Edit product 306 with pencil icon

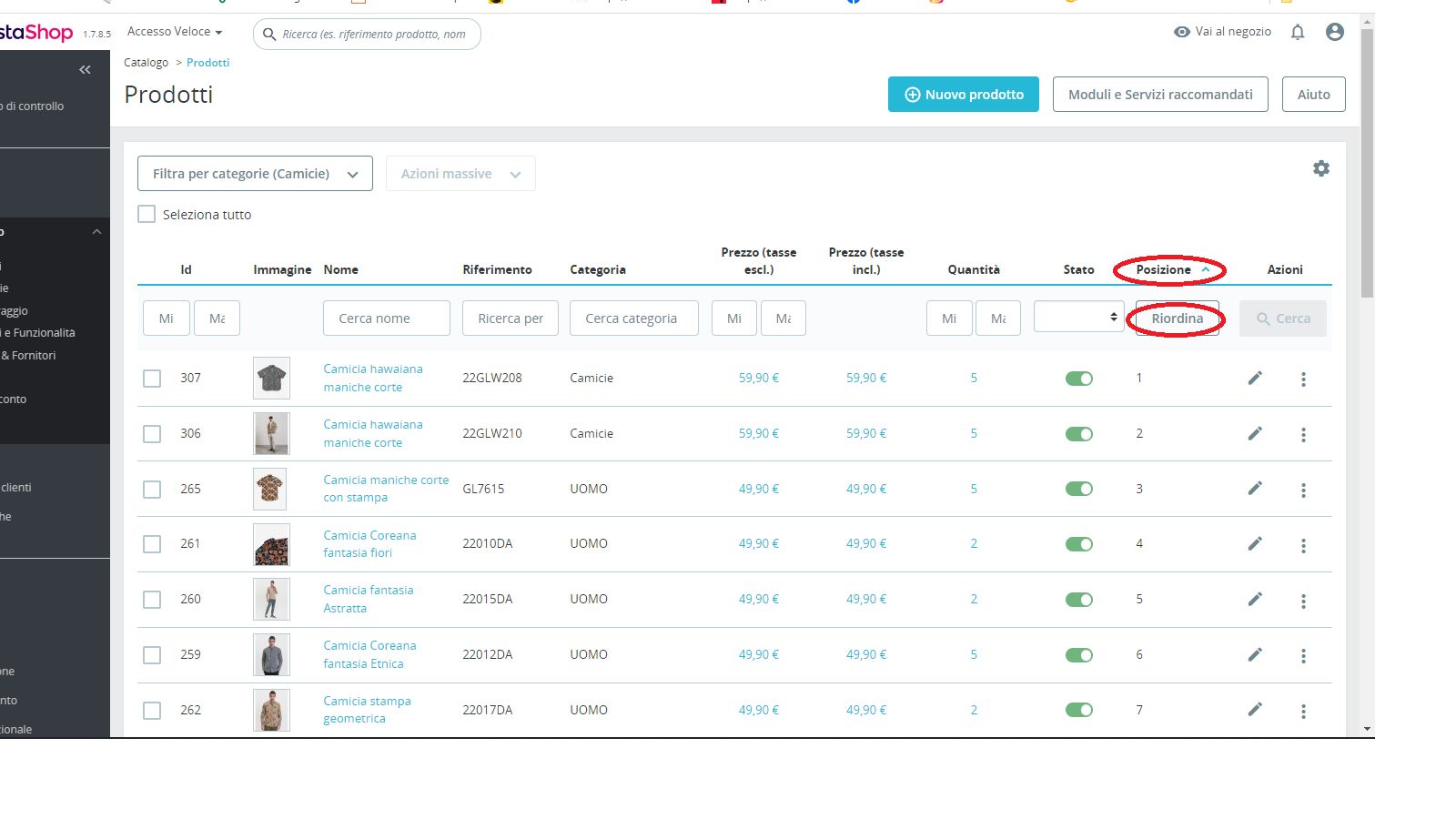coord(1255,433)
